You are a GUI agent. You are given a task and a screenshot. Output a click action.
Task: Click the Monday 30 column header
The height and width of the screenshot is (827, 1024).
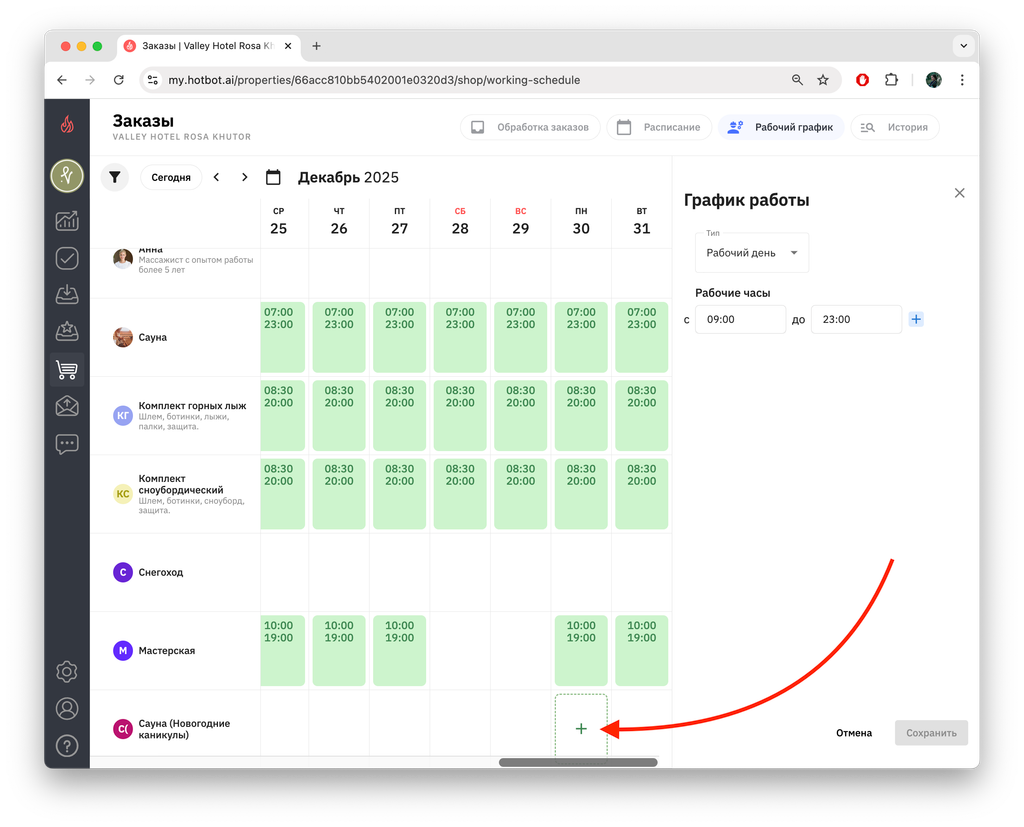581,221
